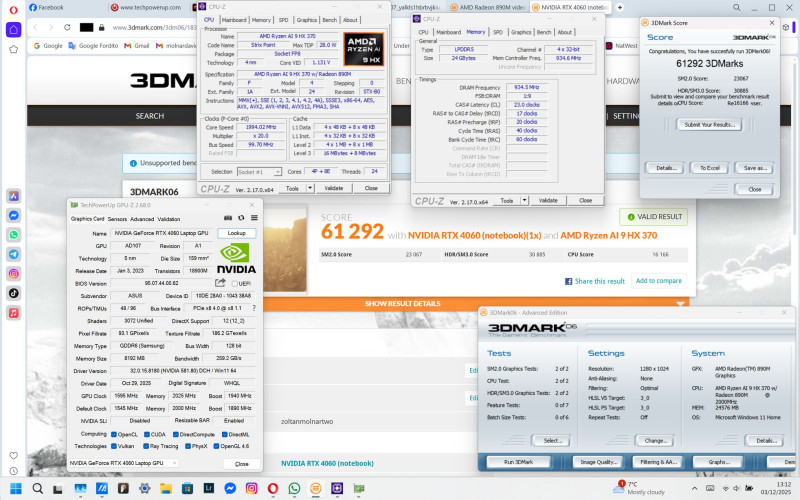The image size is (800, 500).
Task: Toggle CUDA checkbox in GPU-Z
Action: pos(146,435)
